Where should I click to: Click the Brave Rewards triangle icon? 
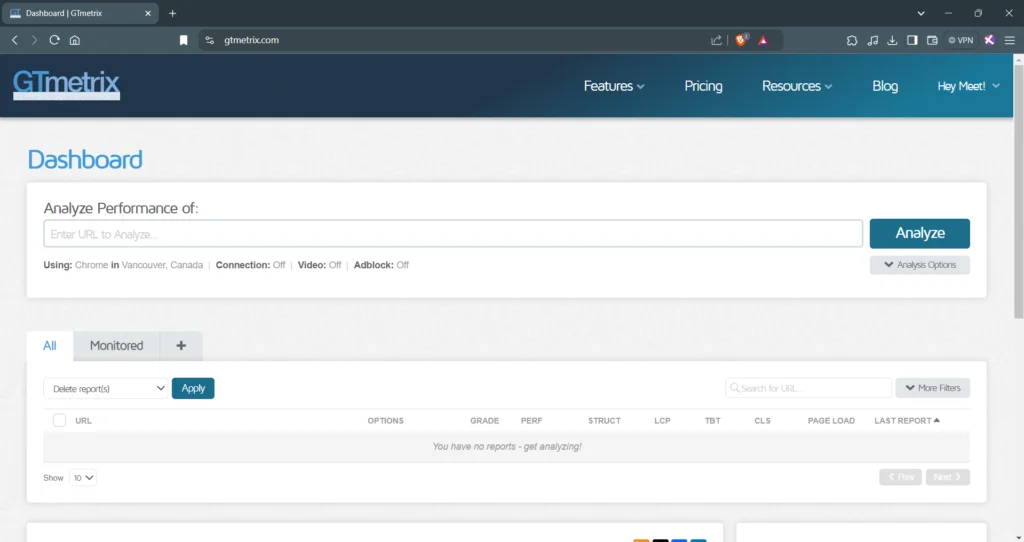coord(763,40)
